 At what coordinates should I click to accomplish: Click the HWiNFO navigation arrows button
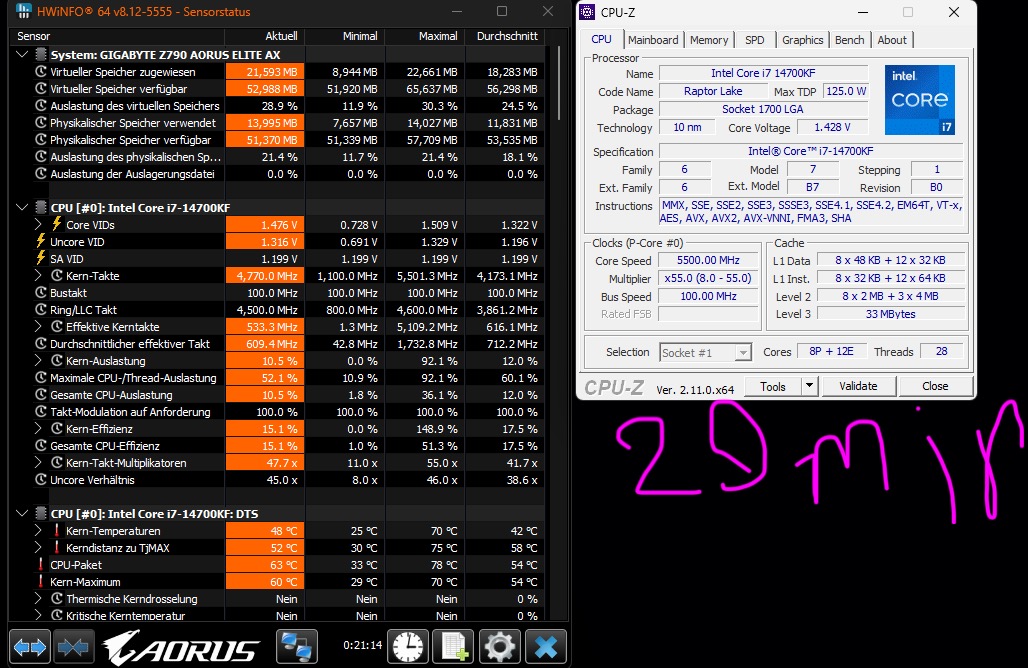(30, 647)
